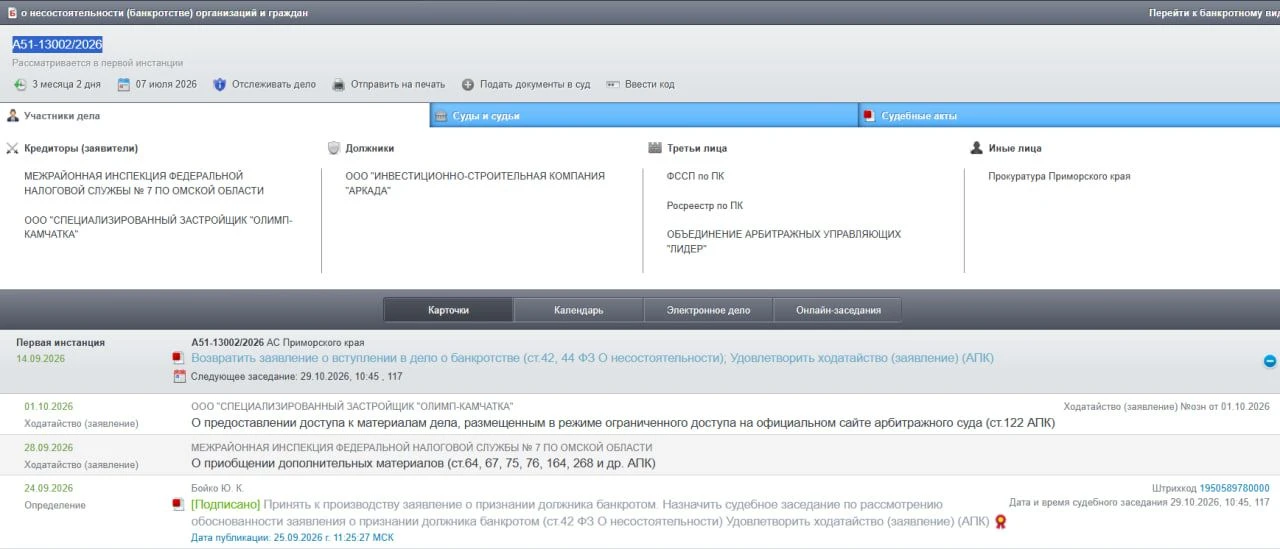Click the red logo icon in the page header
Image resolution: width=1280 pixels, height=549 pixels.
click(x=12, y=13)
